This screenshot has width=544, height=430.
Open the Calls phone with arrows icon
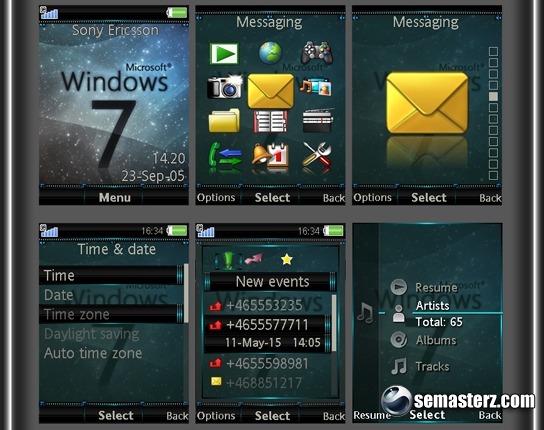225,154
